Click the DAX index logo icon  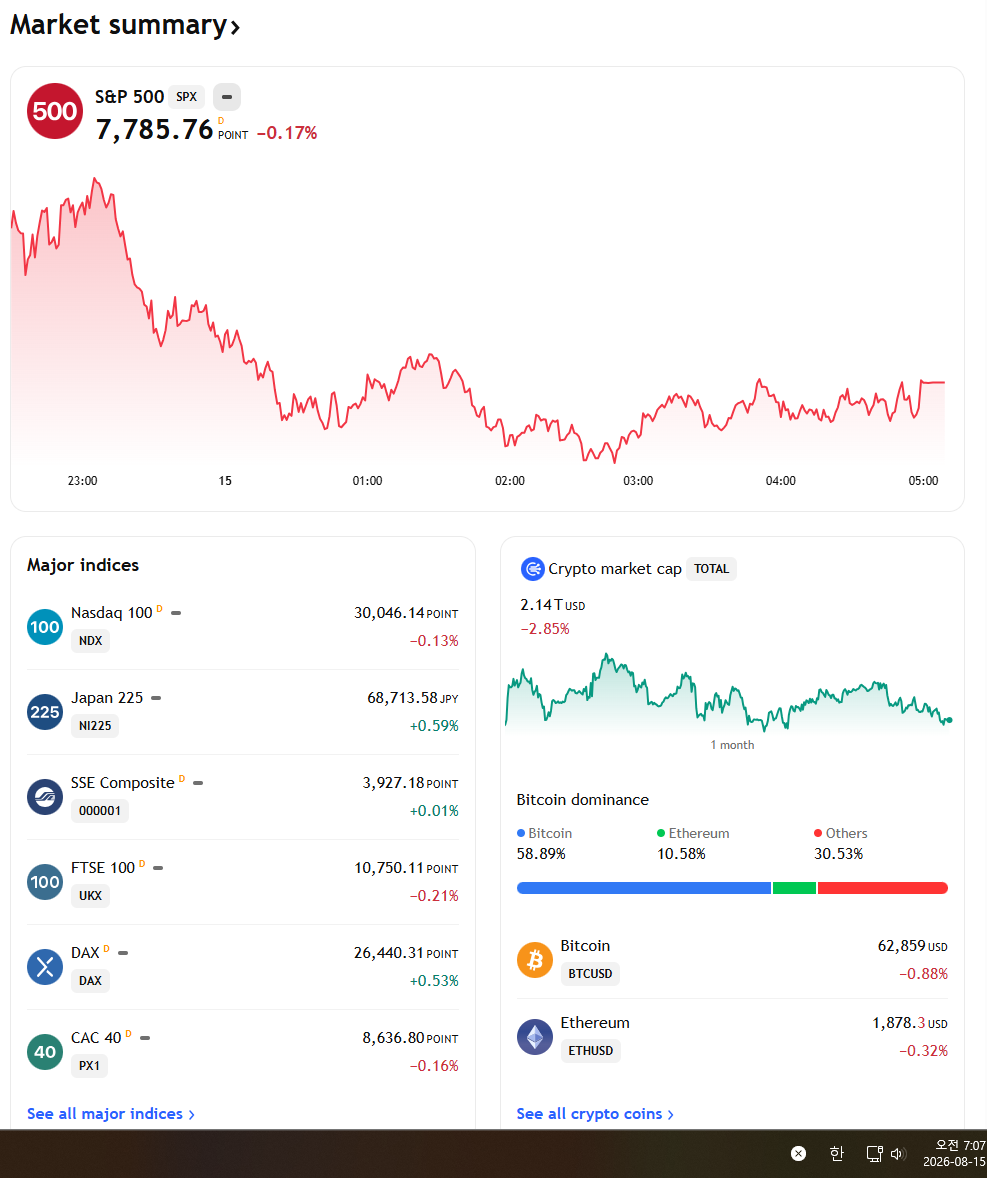tap(45, 966)
